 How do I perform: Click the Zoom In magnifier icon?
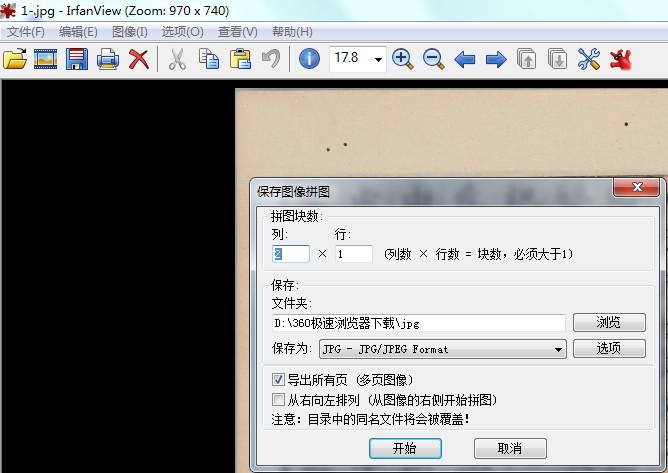(x=403, y=59)
